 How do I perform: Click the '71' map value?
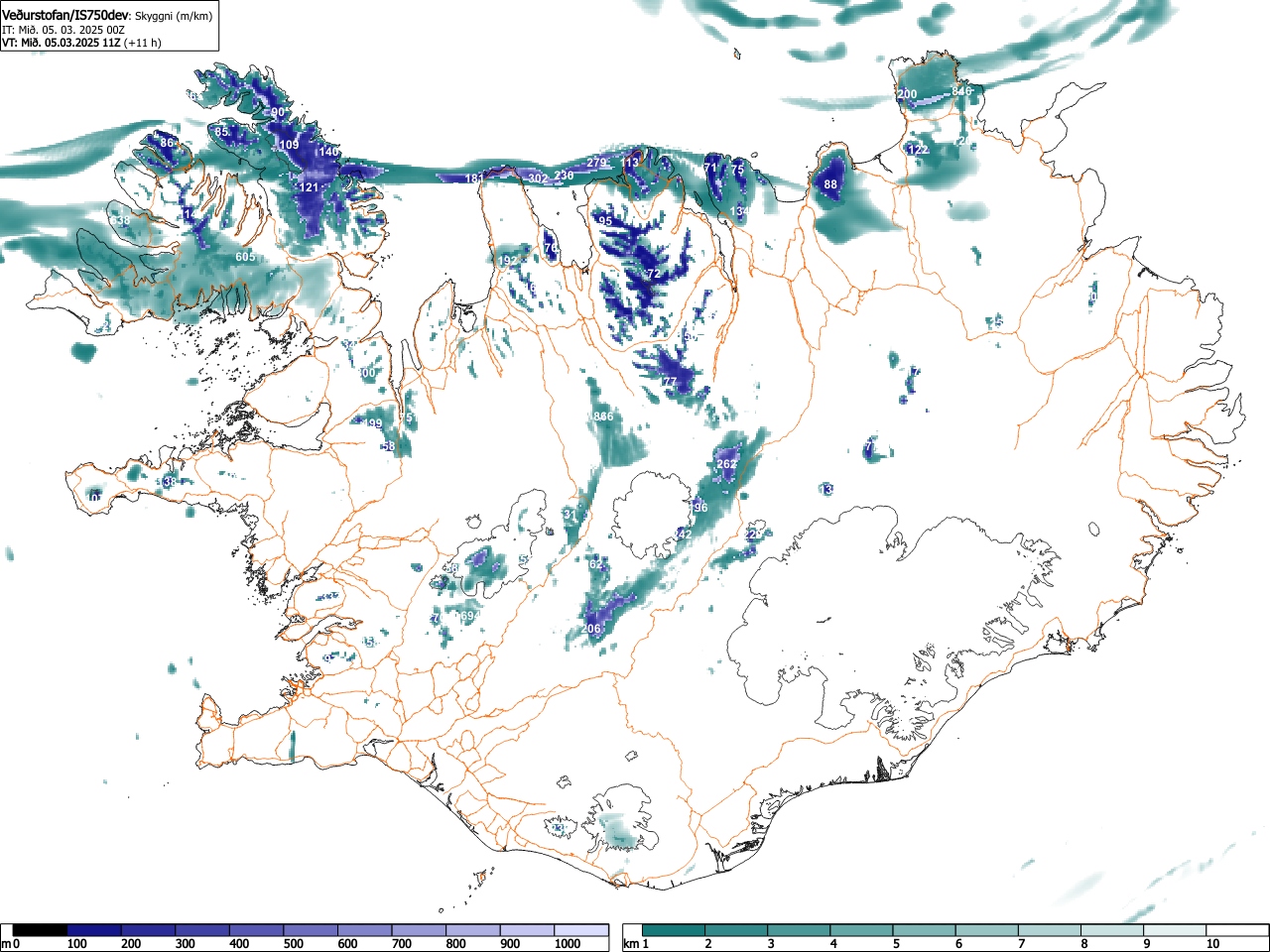[x=709, y=170]
